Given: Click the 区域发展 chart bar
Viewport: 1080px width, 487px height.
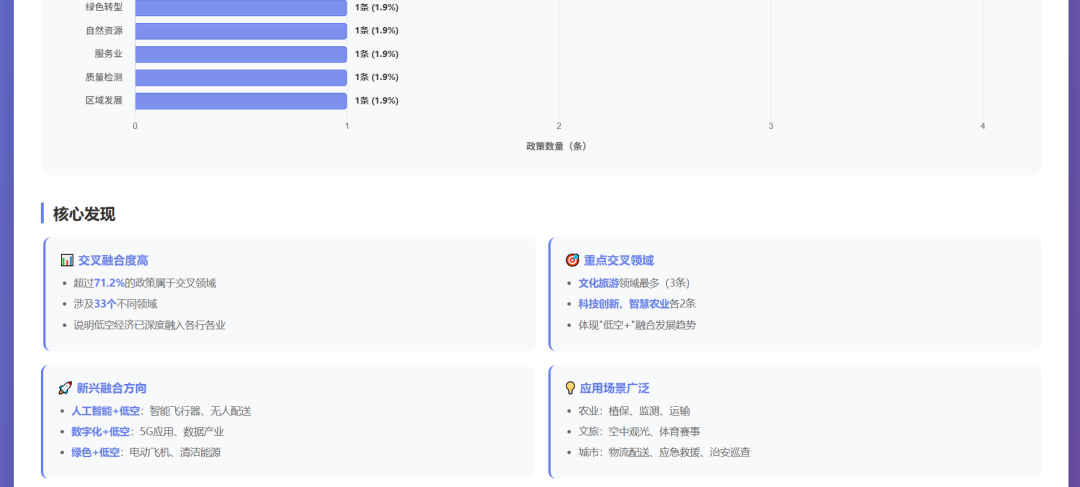Looking at the screenshot, I should 241,101.
